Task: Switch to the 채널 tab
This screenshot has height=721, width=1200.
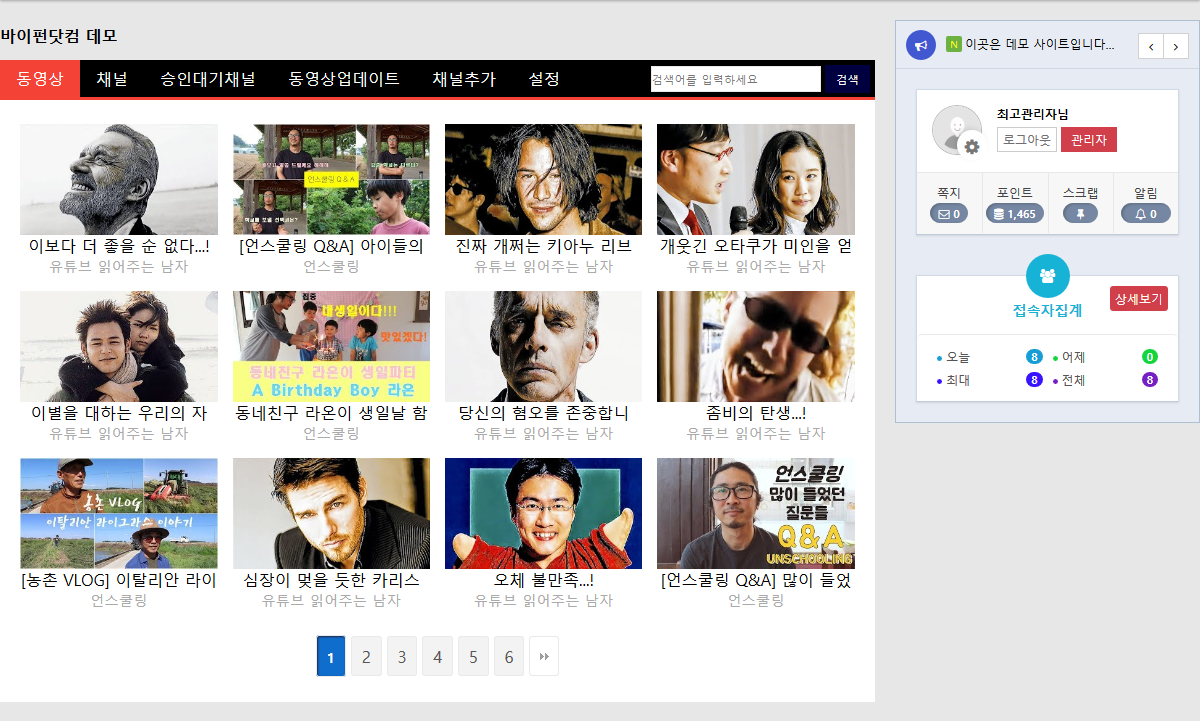Action: 112,79
